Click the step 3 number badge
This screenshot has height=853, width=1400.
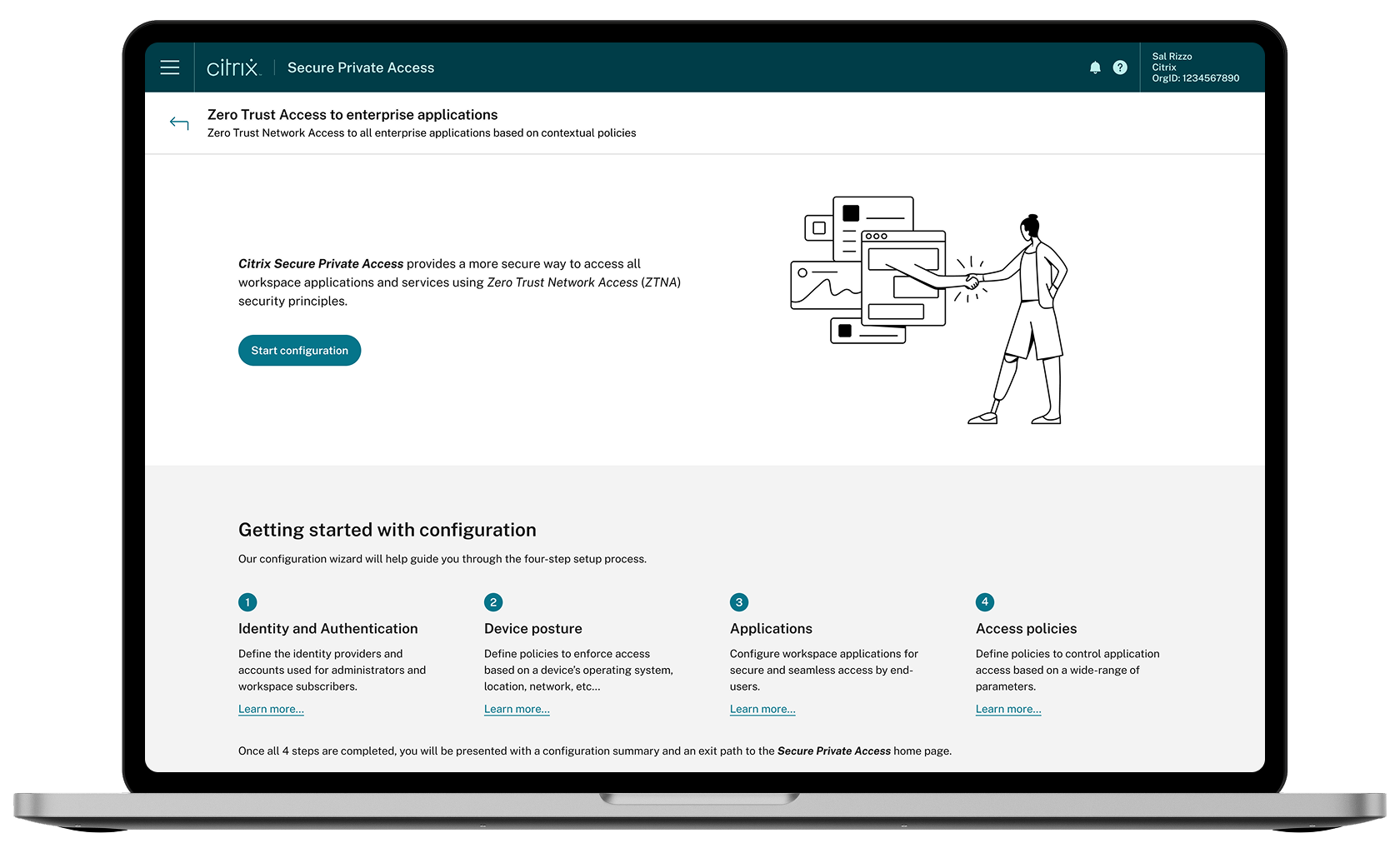tap(739, 602)
